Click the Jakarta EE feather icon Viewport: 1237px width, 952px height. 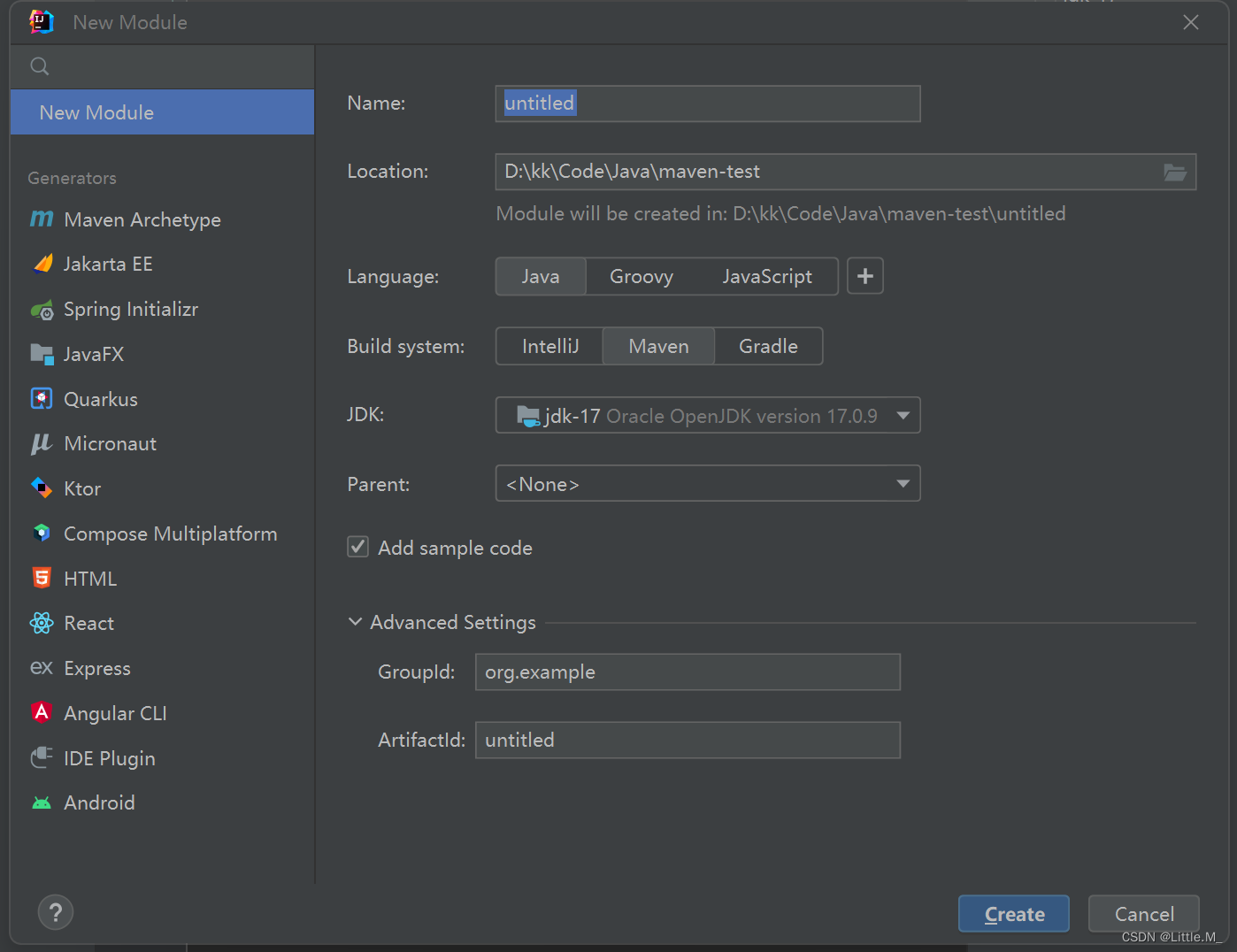click(42, 264)
